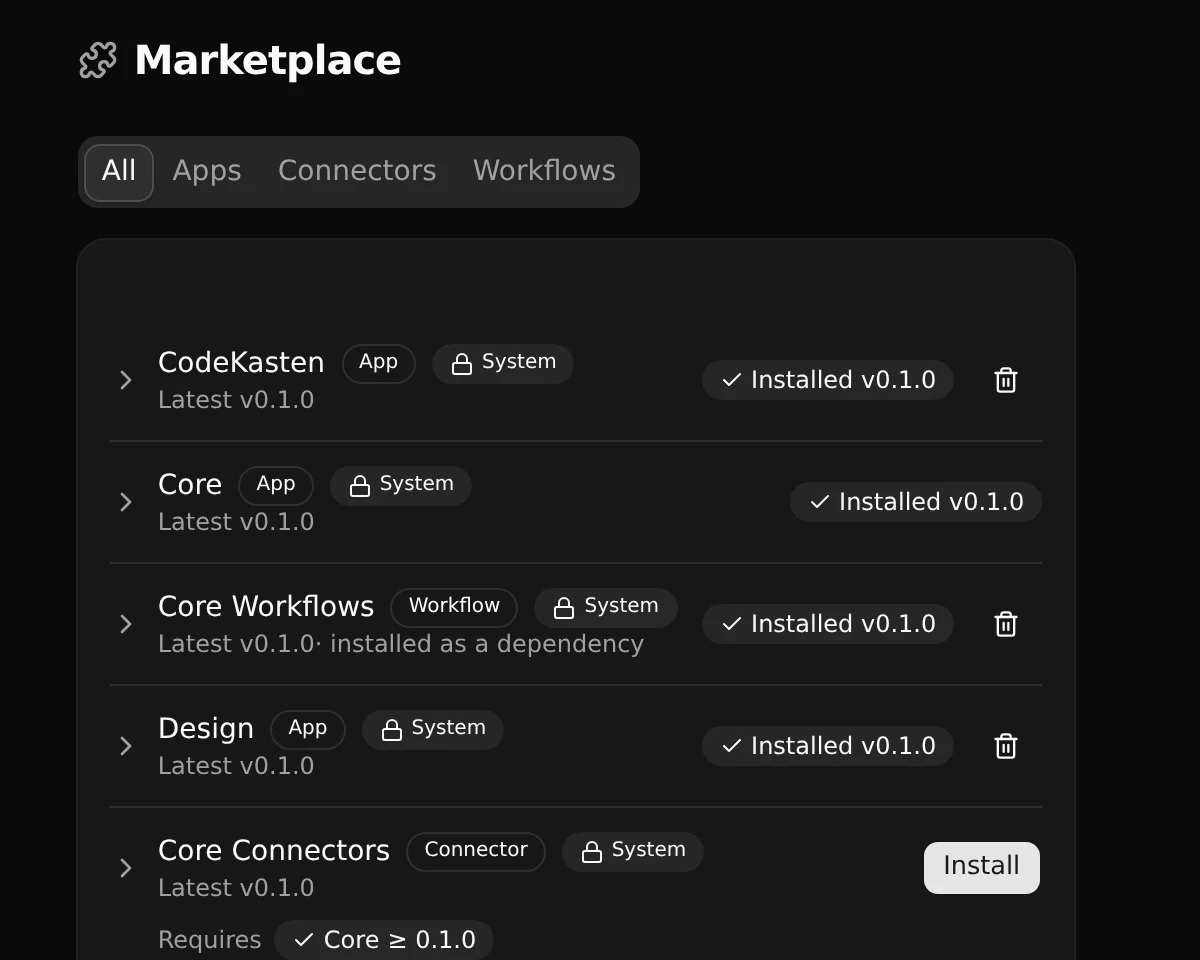1200x960 pixels.
Task: Click the Core ≥ 0.1.0 requirement chip
Action: (384, 940)
